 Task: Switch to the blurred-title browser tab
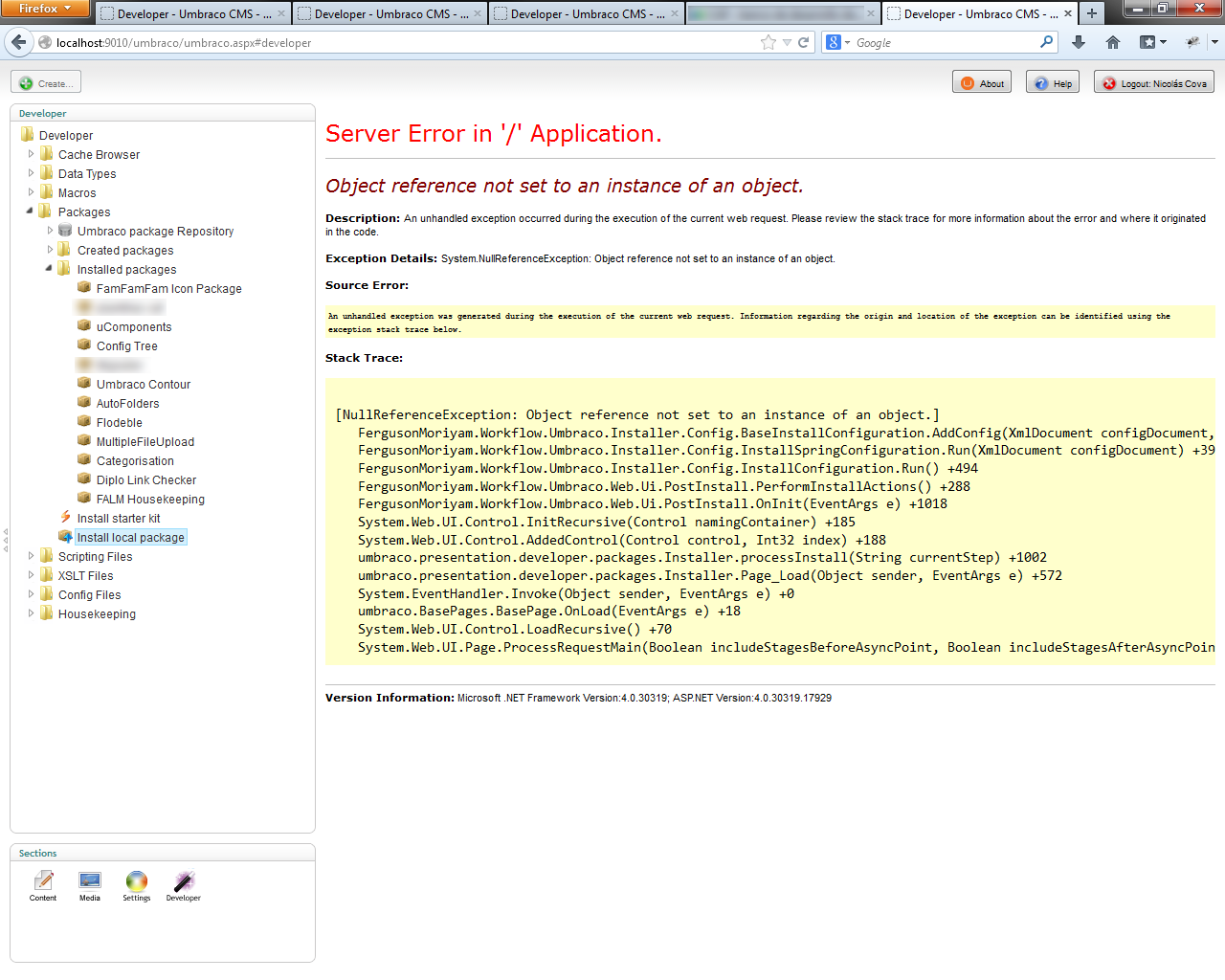(x=782, y=13)
